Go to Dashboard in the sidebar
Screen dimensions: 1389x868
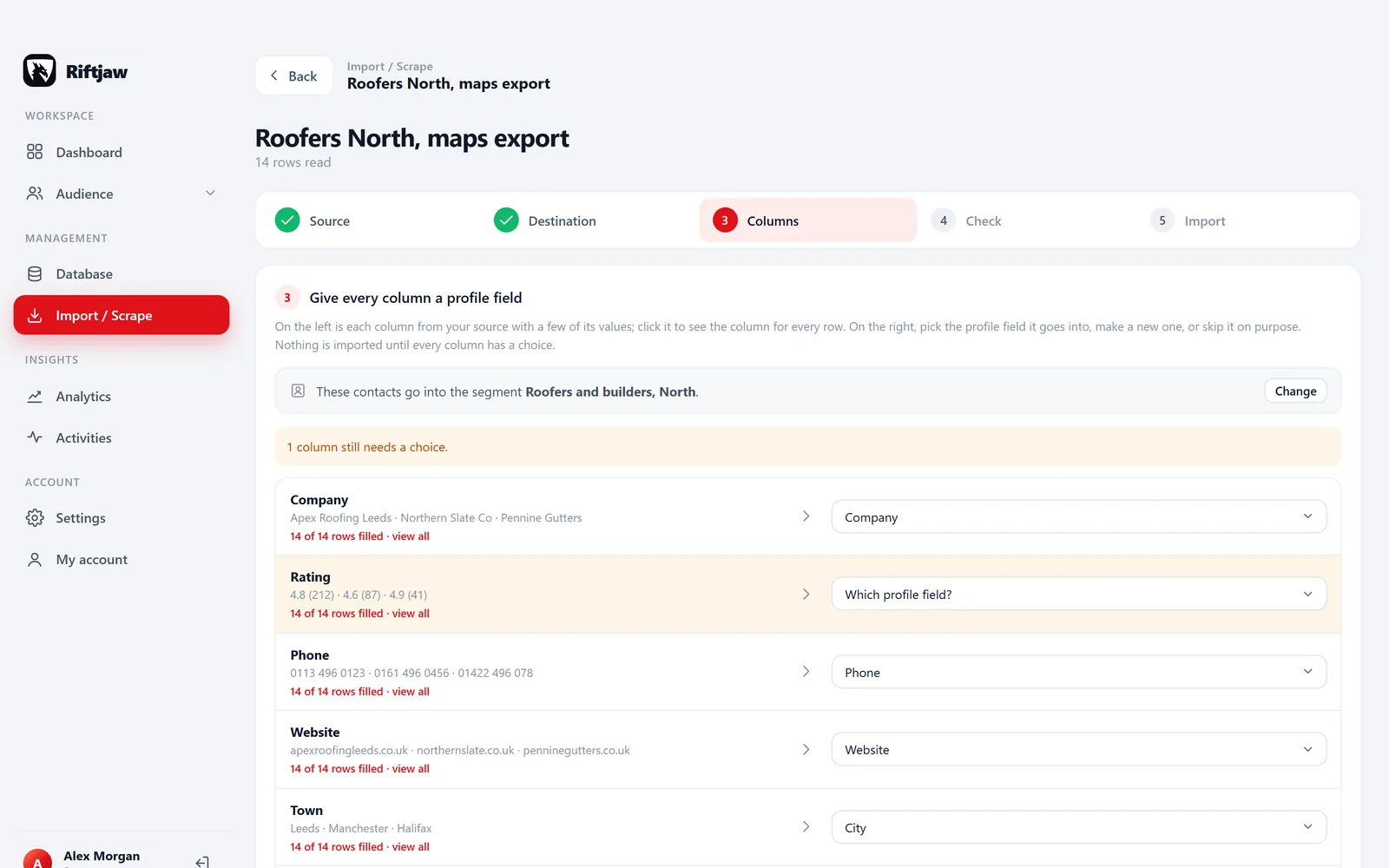(122, 152)
